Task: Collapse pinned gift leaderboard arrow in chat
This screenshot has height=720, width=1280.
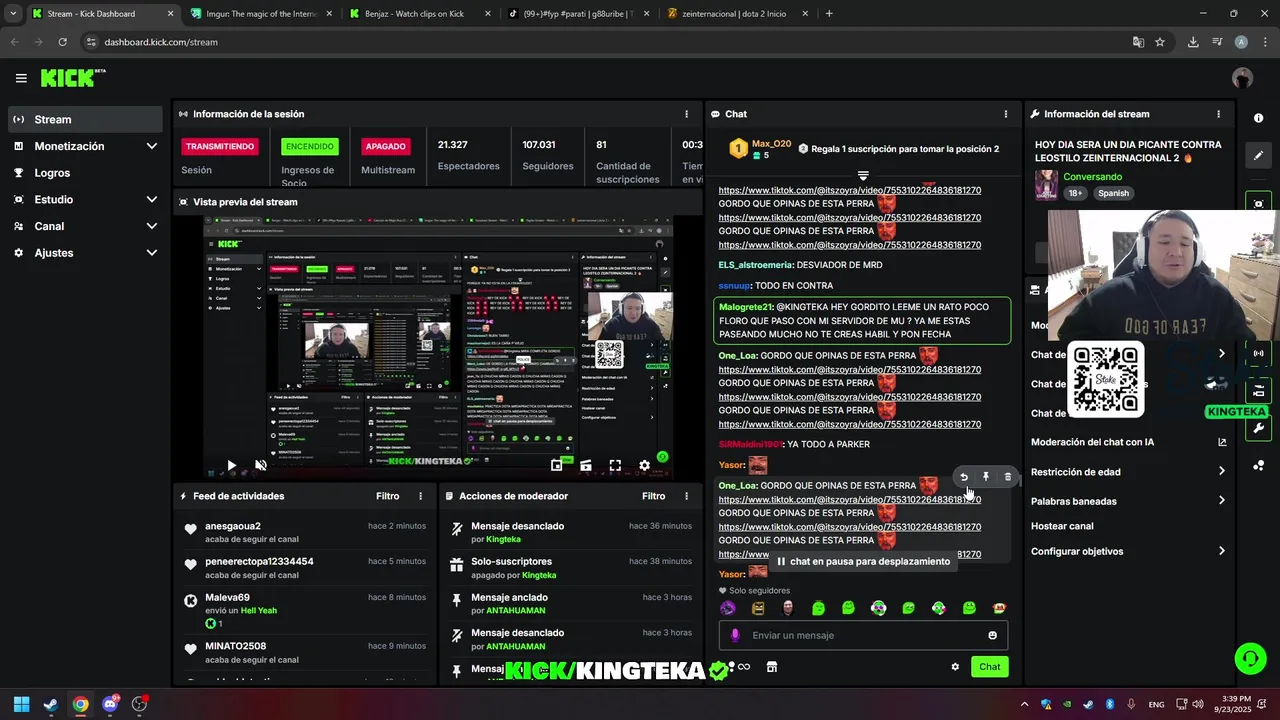Action: (863, 175)
